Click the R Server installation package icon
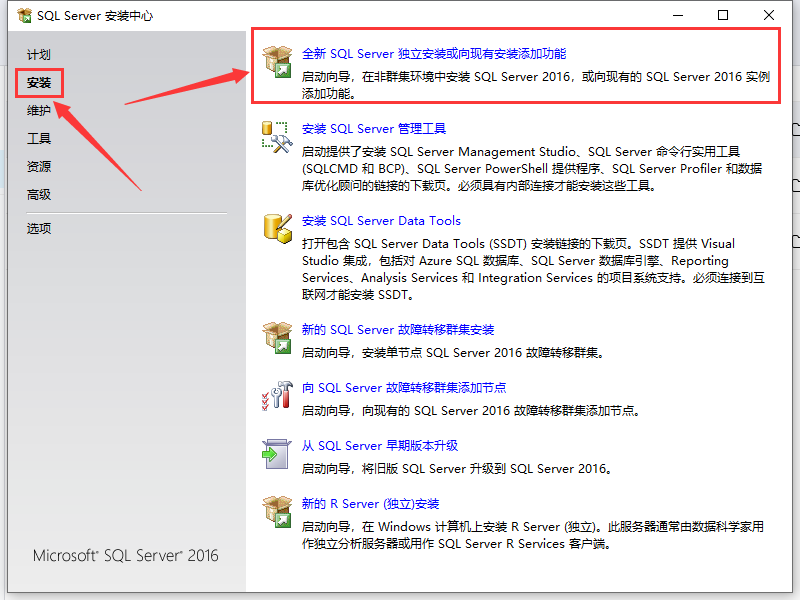 pos(277,513)
